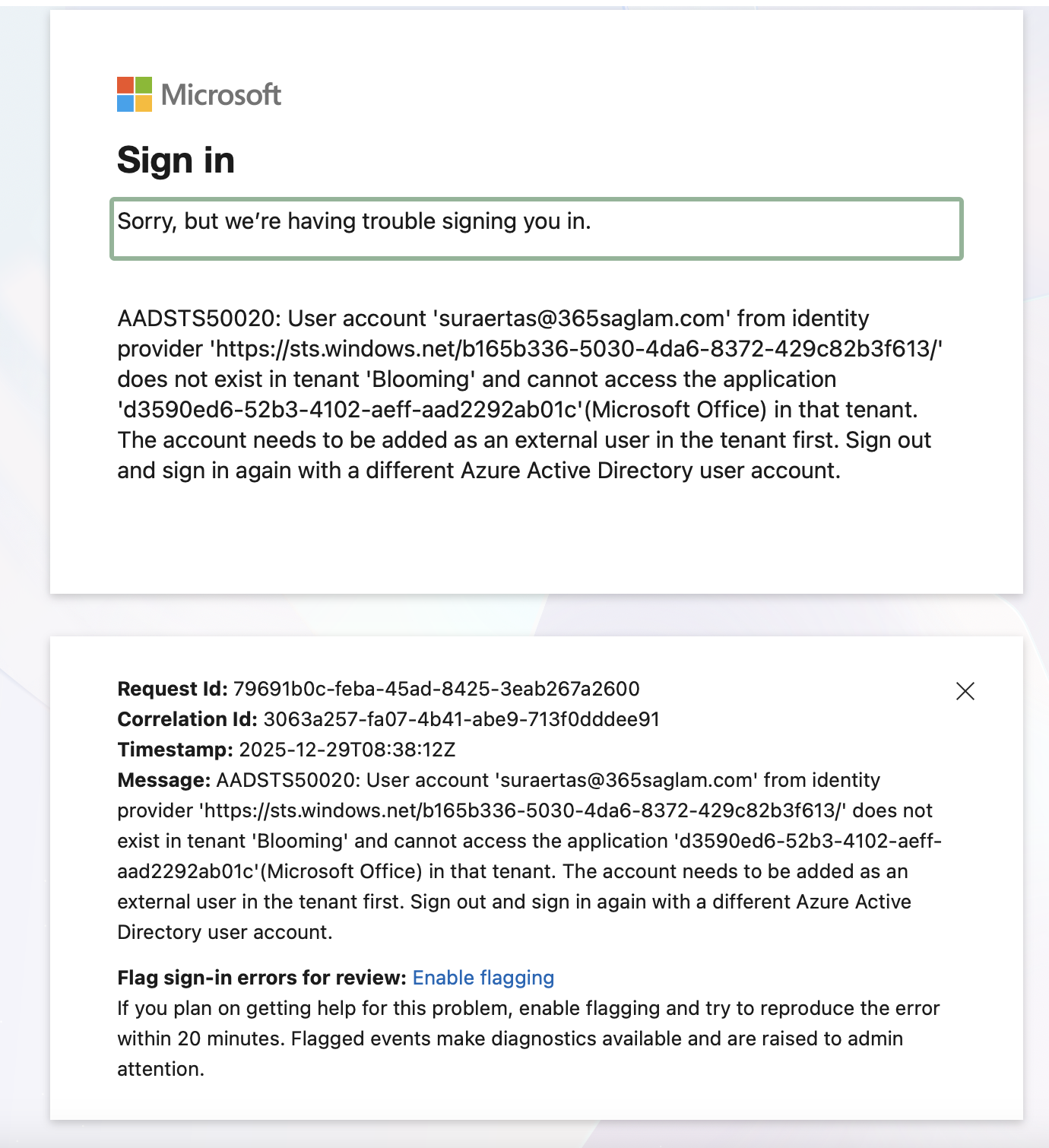
Task: Click the Correlation Id label
Action: (x=188, y=719)
